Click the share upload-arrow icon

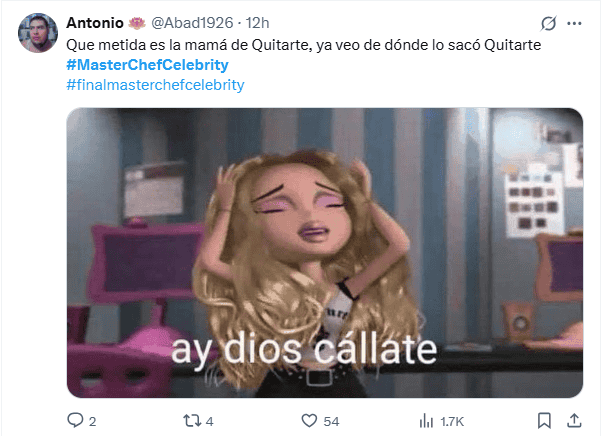coord(574,421)
